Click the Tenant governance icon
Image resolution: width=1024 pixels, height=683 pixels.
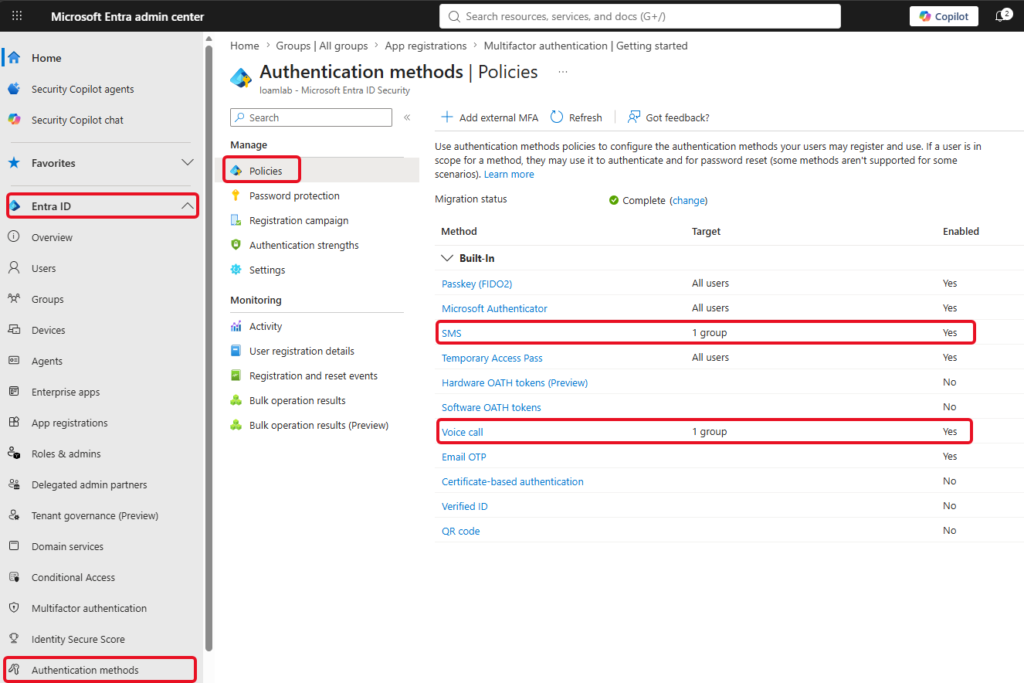click(14, 515)
